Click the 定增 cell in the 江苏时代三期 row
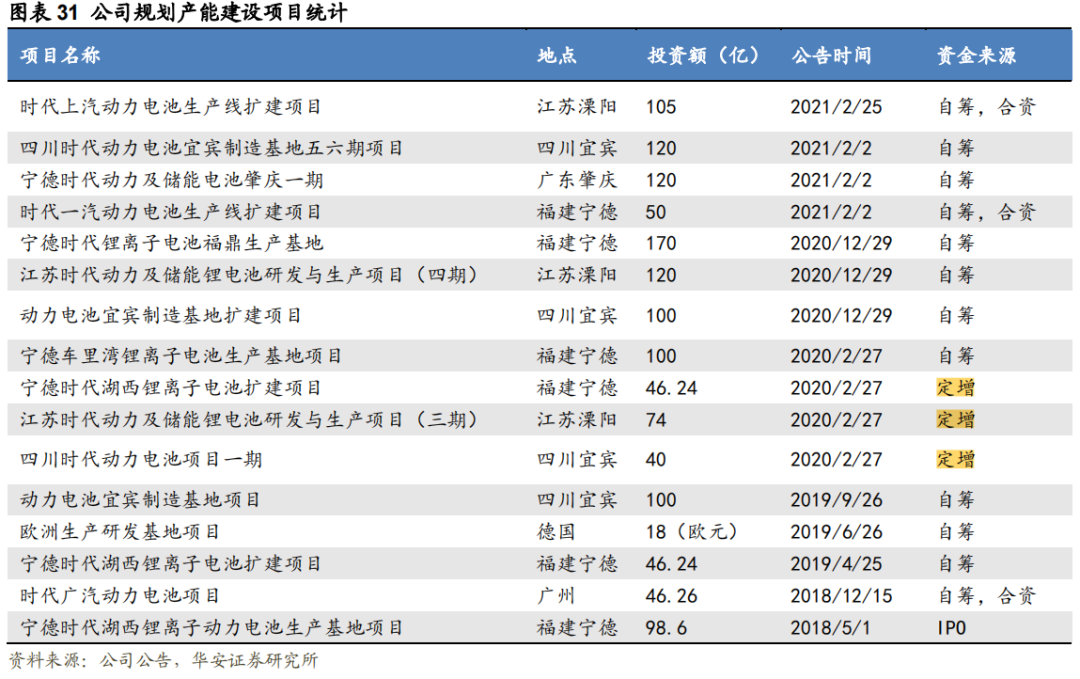 pyautogui.click(x=955, y=421)
